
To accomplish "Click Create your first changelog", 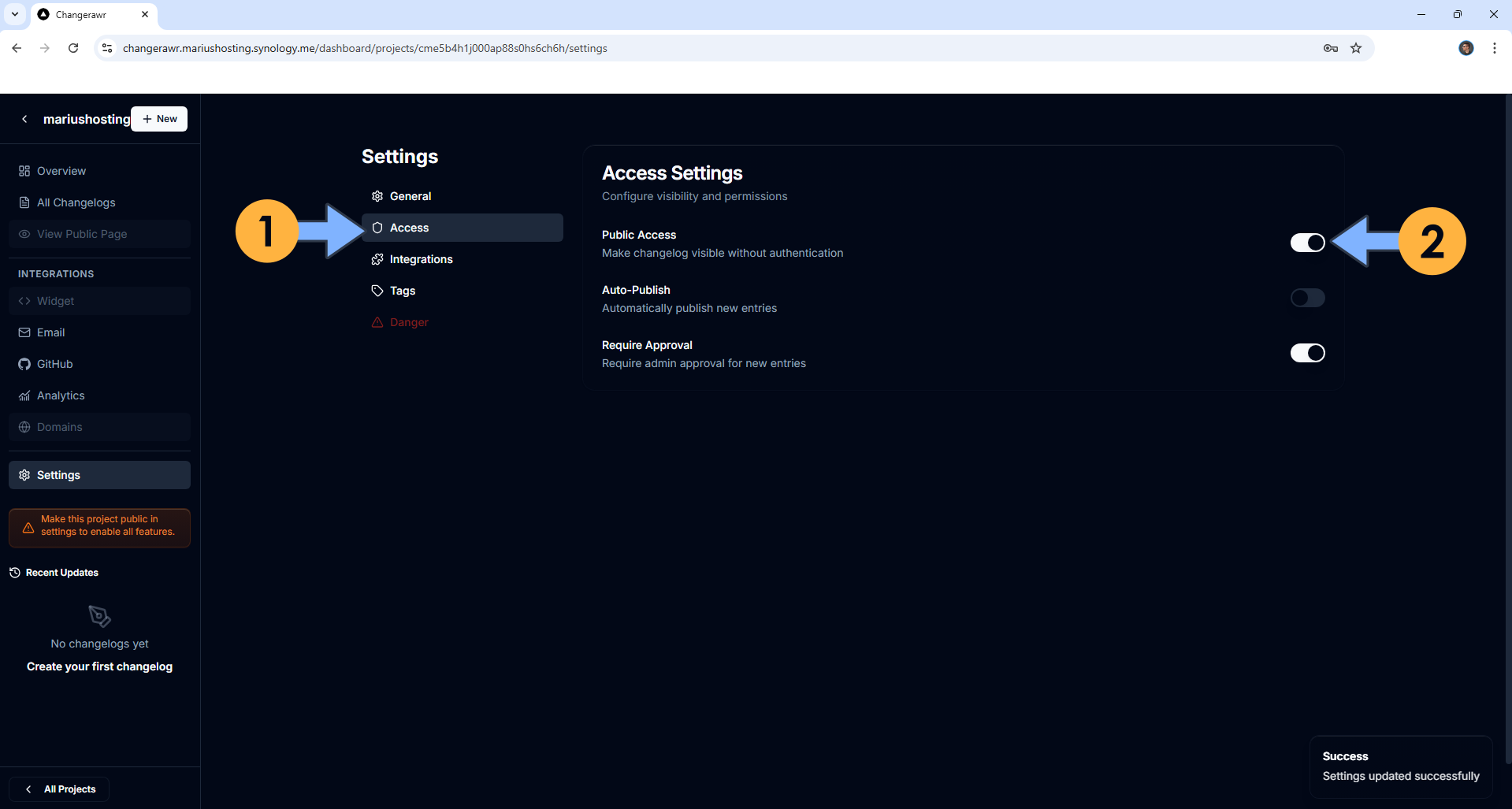I will point(99,666).
